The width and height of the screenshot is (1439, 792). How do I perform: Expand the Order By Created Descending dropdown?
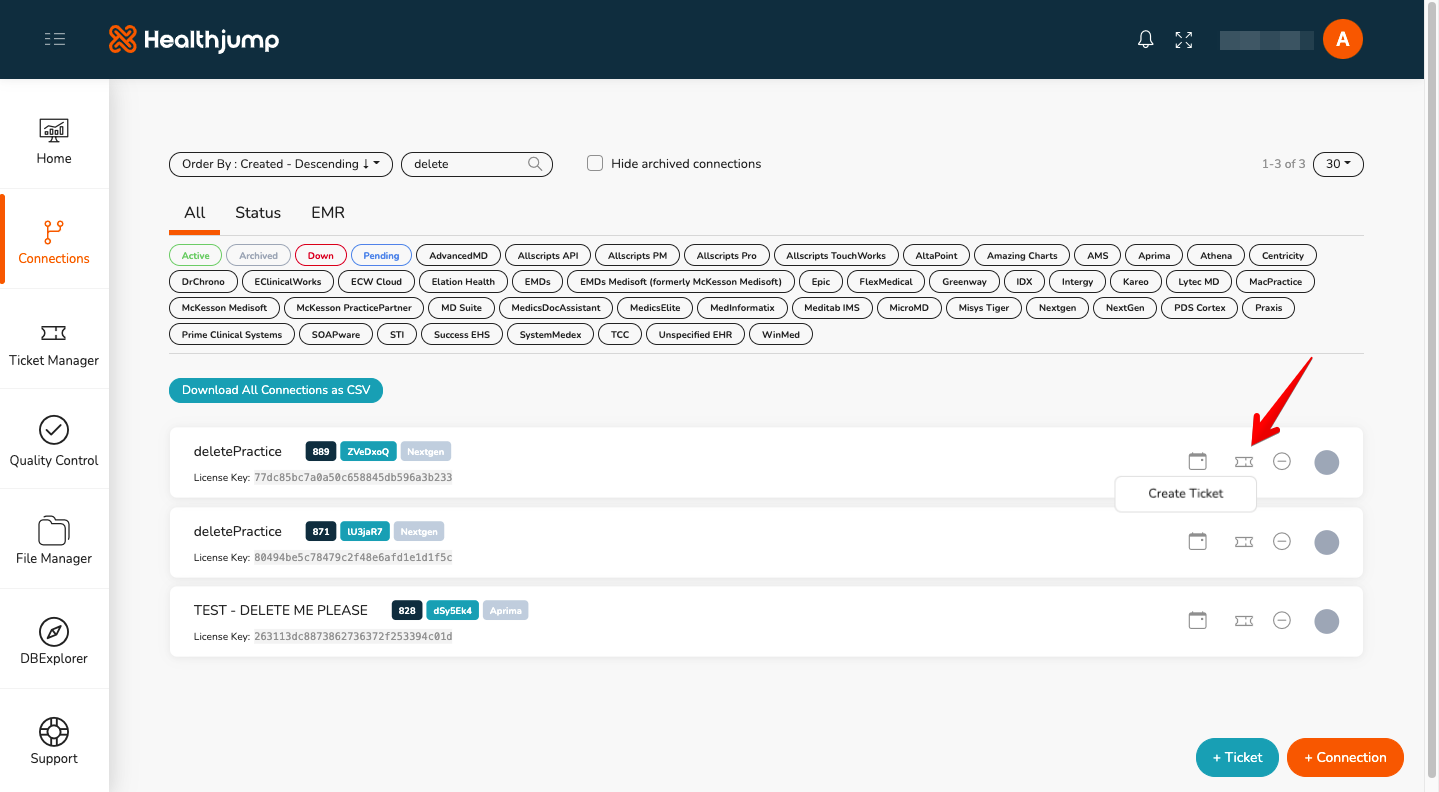(x=281, y=164)
